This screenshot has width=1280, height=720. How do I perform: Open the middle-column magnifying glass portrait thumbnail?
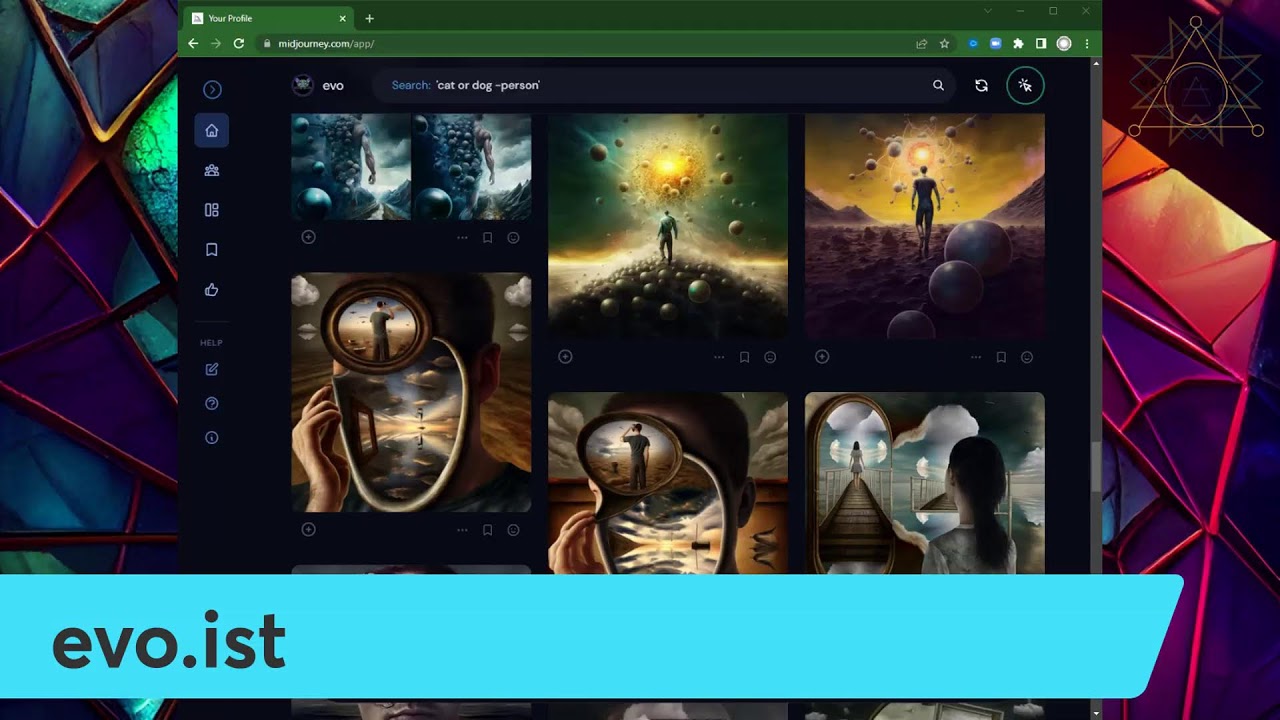[x=668, y=483]
